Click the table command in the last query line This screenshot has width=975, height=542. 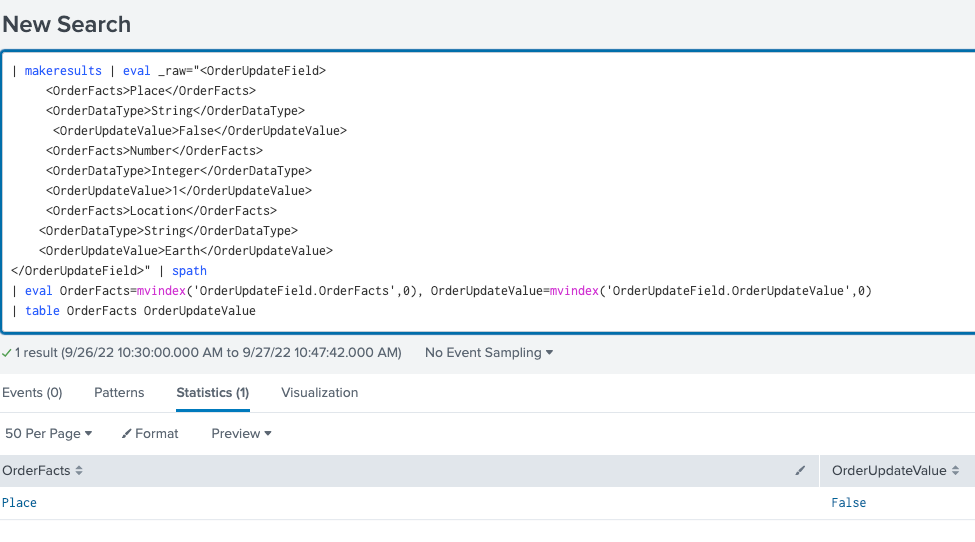43,311
